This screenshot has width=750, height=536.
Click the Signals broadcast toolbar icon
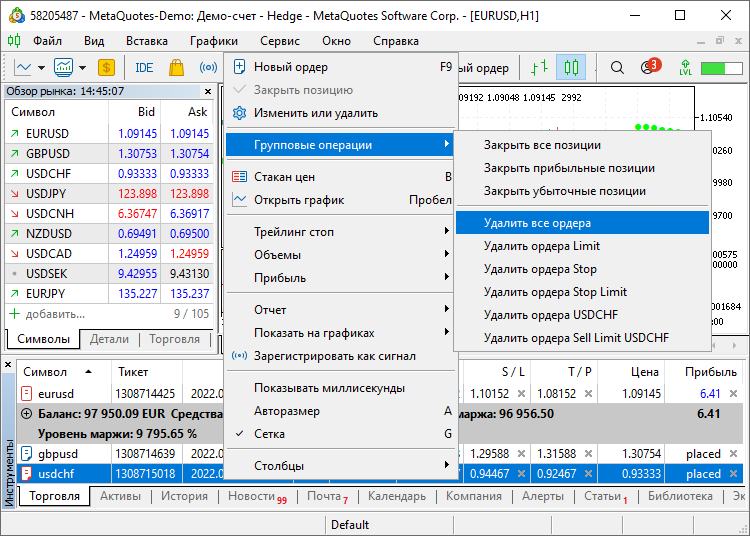point(208,68)
